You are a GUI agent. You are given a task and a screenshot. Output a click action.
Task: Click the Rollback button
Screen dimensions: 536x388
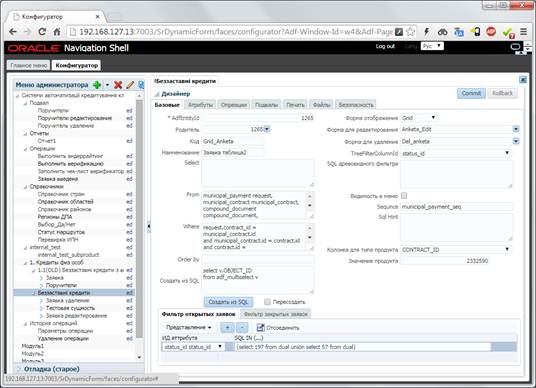point(502,93)
